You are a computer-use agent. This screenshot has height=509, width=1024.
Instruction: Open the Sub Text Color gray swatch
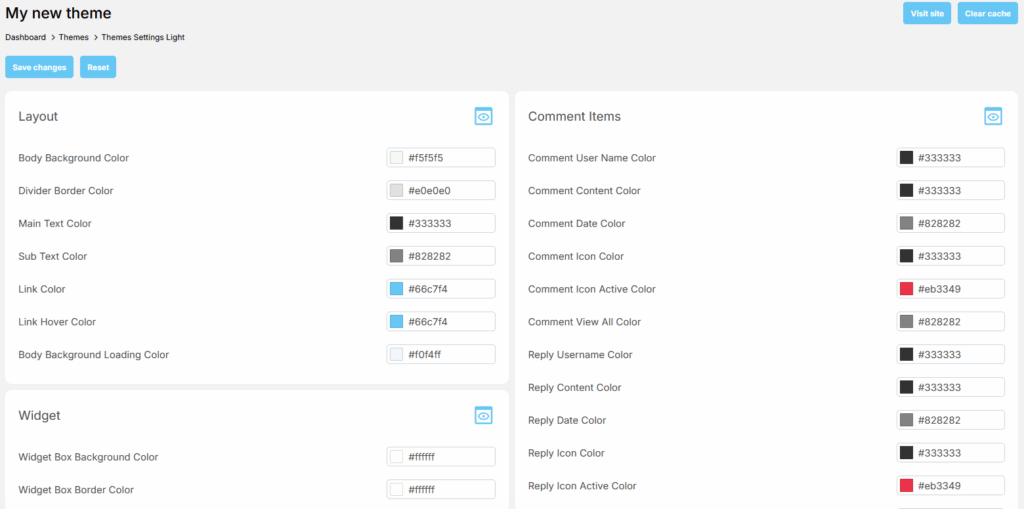pos(397,256)
